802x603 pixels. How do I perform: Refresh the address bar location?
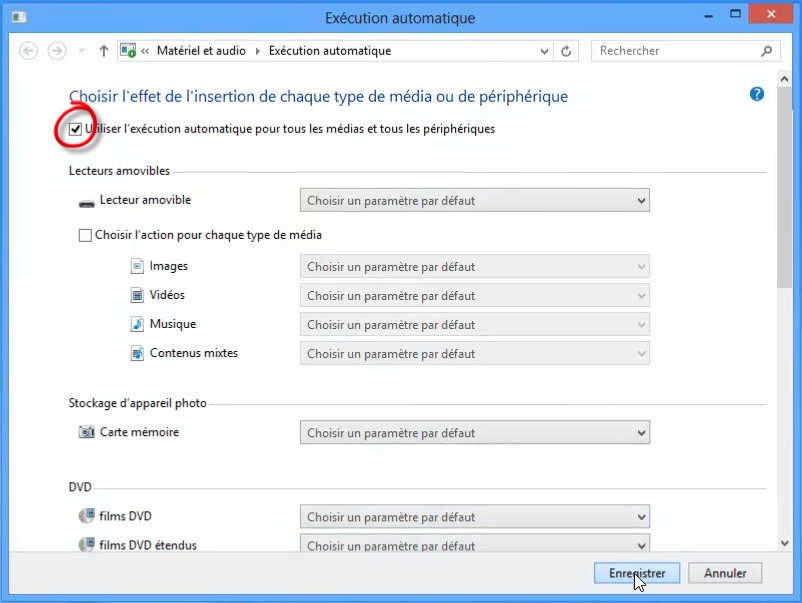point(567,51)
